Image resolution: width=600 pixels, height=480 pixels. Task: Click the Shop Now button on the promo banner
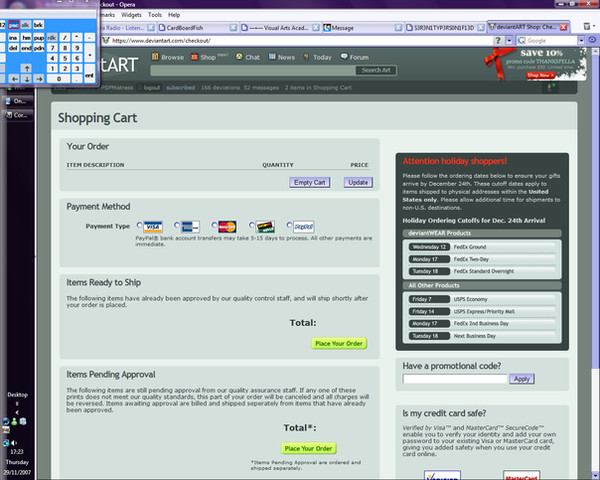coord(540,75)
